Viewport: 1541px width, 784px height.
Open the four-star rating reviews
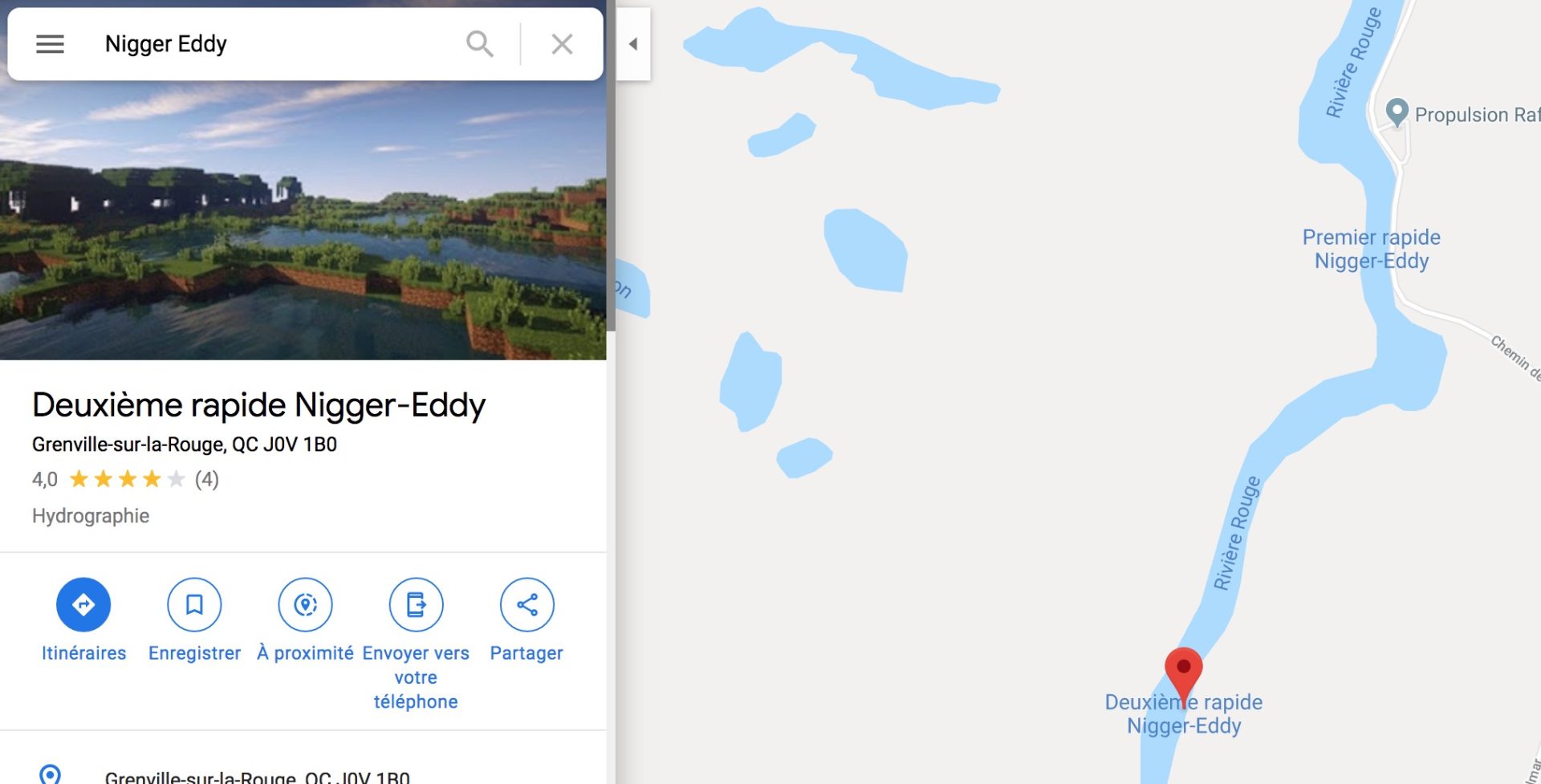[x=127, y=479]
